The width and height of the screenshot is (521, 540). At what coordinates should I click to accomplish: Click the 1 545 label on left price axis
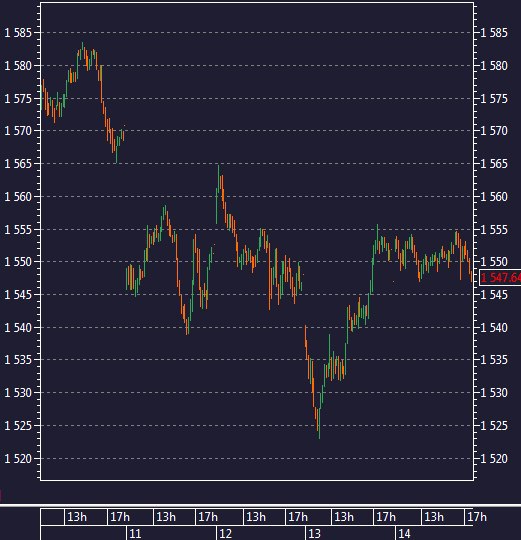(x=18, y=294)
